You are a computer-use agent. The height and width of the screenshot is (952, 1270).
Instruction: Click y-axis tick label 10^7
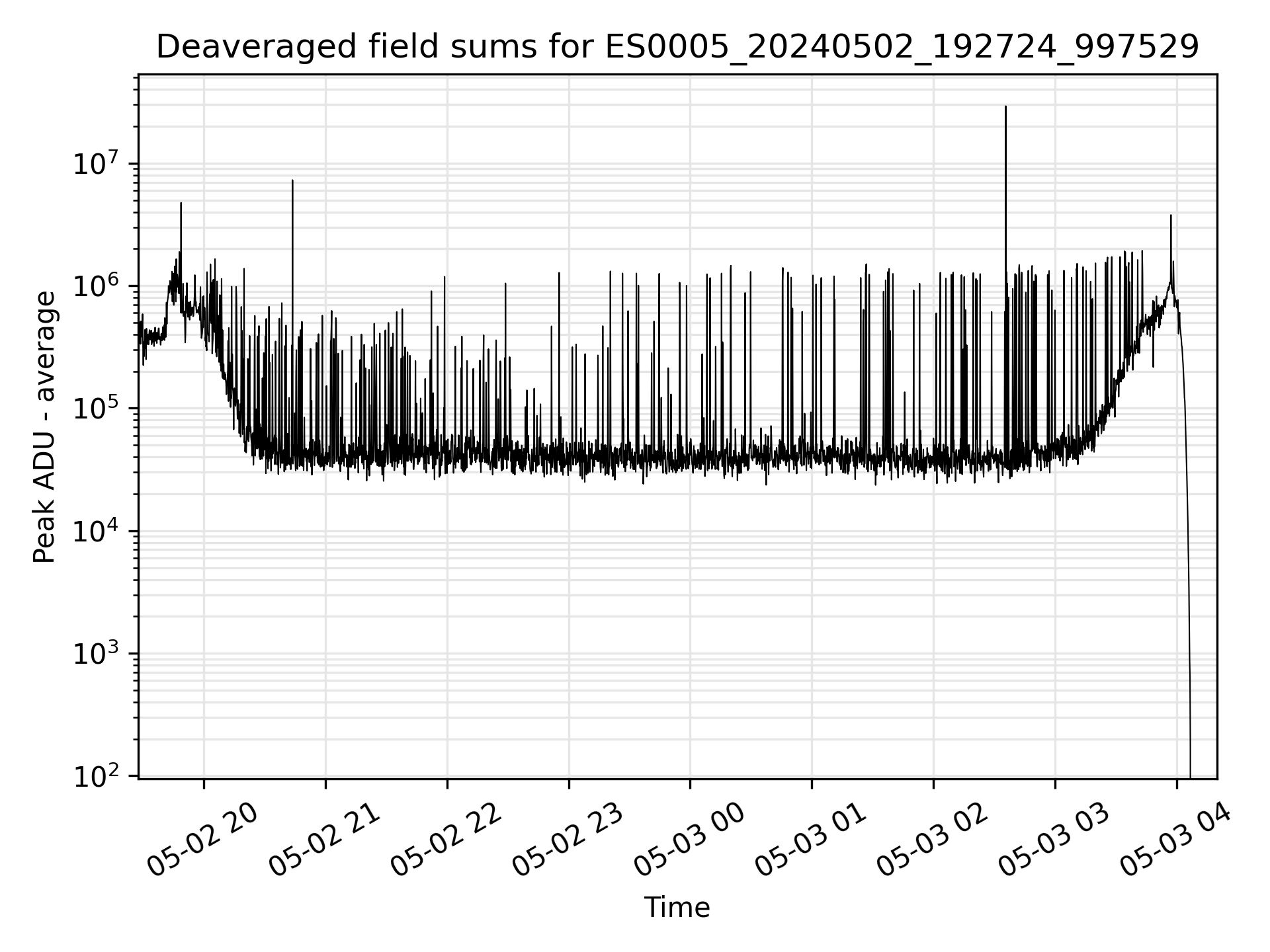[97, 163]
